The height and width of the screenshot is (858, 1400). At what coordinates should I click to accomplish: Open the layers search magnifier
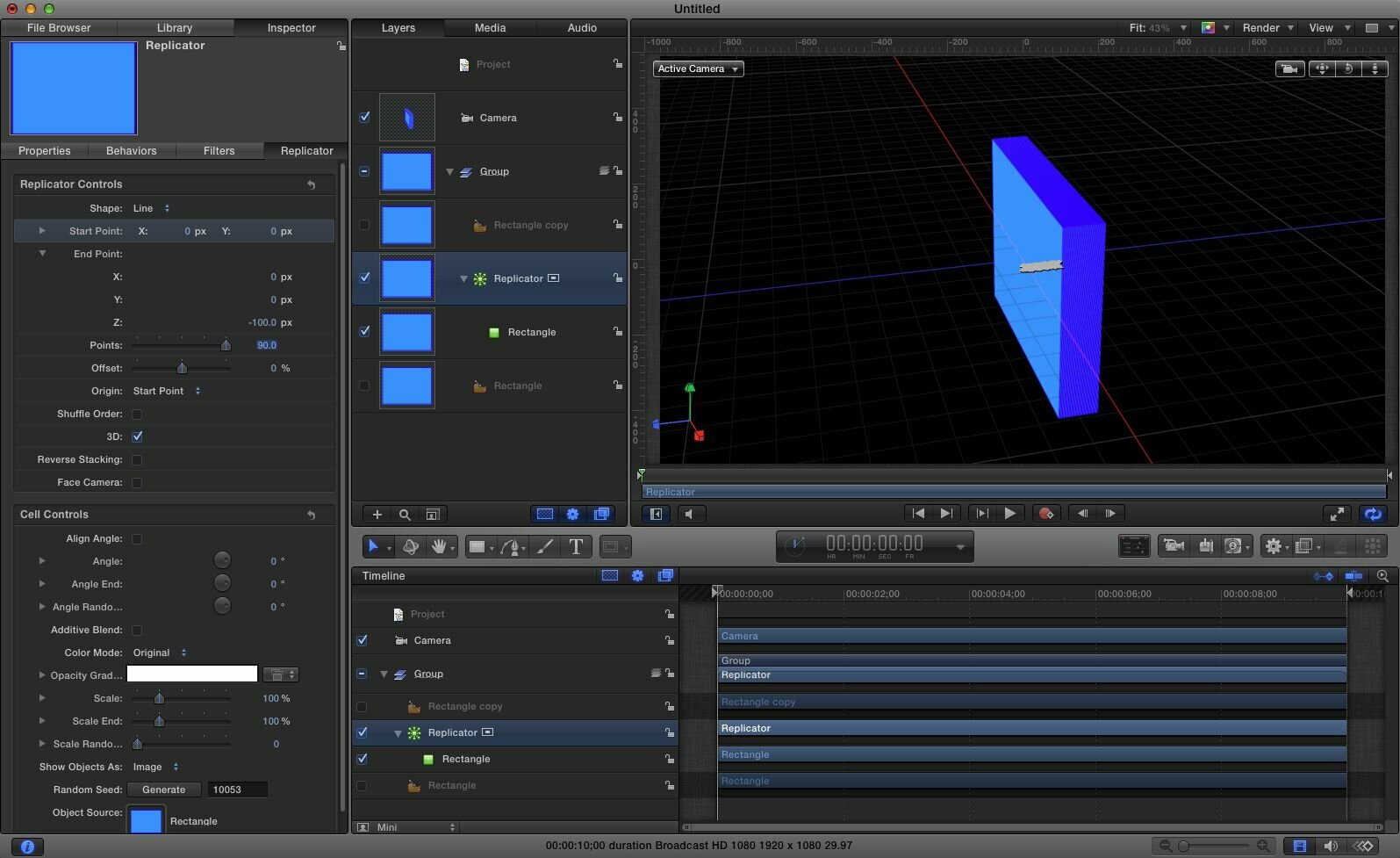(x=405, y=515)
